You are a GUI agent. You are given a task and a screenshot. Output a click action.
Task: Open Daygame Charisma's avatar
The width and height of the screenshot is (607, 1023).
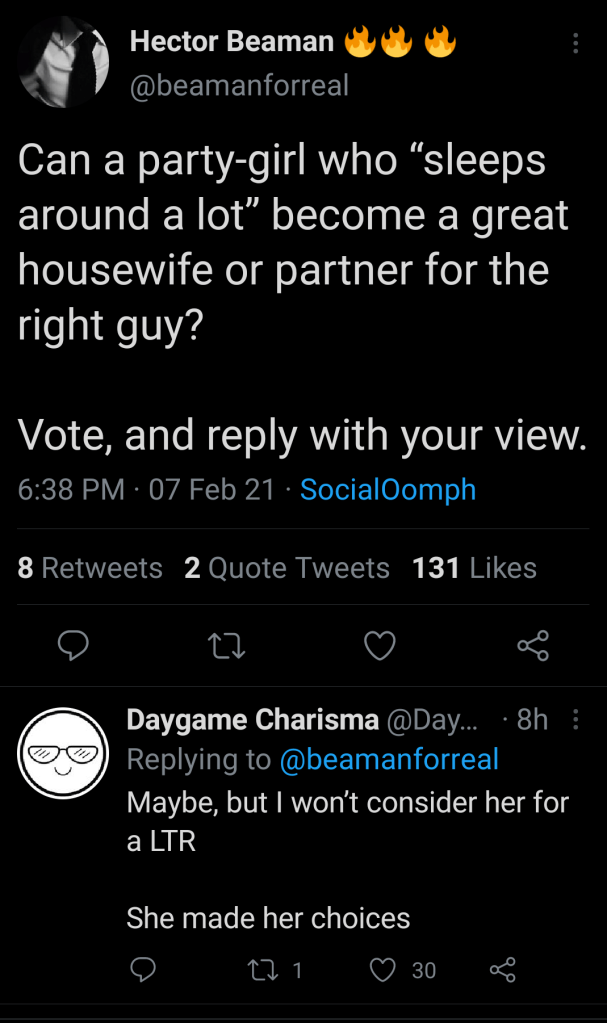pyautogui.click(x=65, y=752)
